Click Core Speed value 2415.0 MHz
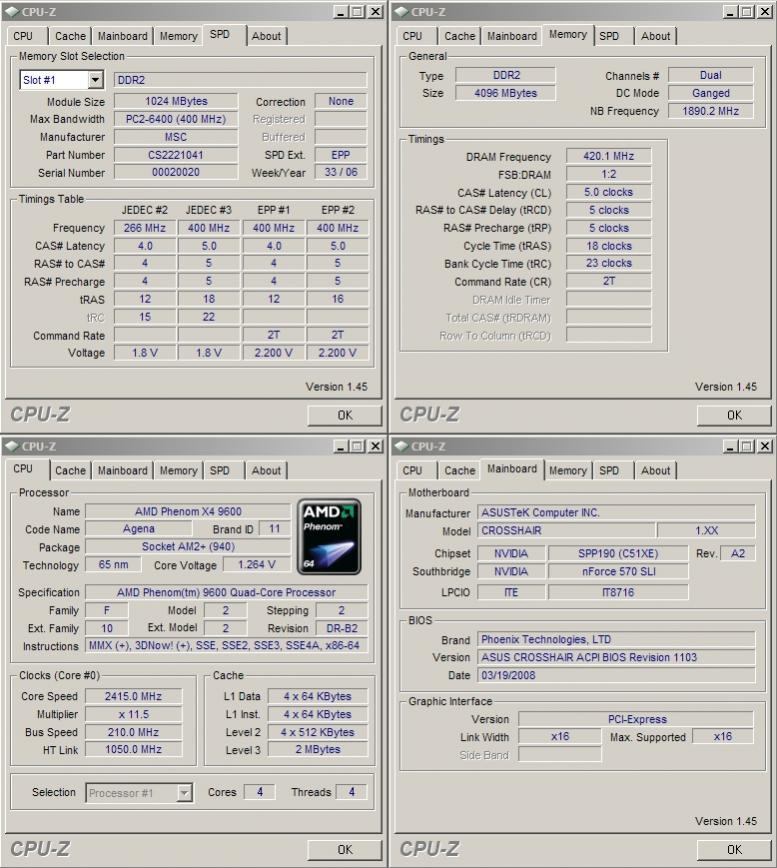This screenshot has width=777, height=868. [133, 696]
